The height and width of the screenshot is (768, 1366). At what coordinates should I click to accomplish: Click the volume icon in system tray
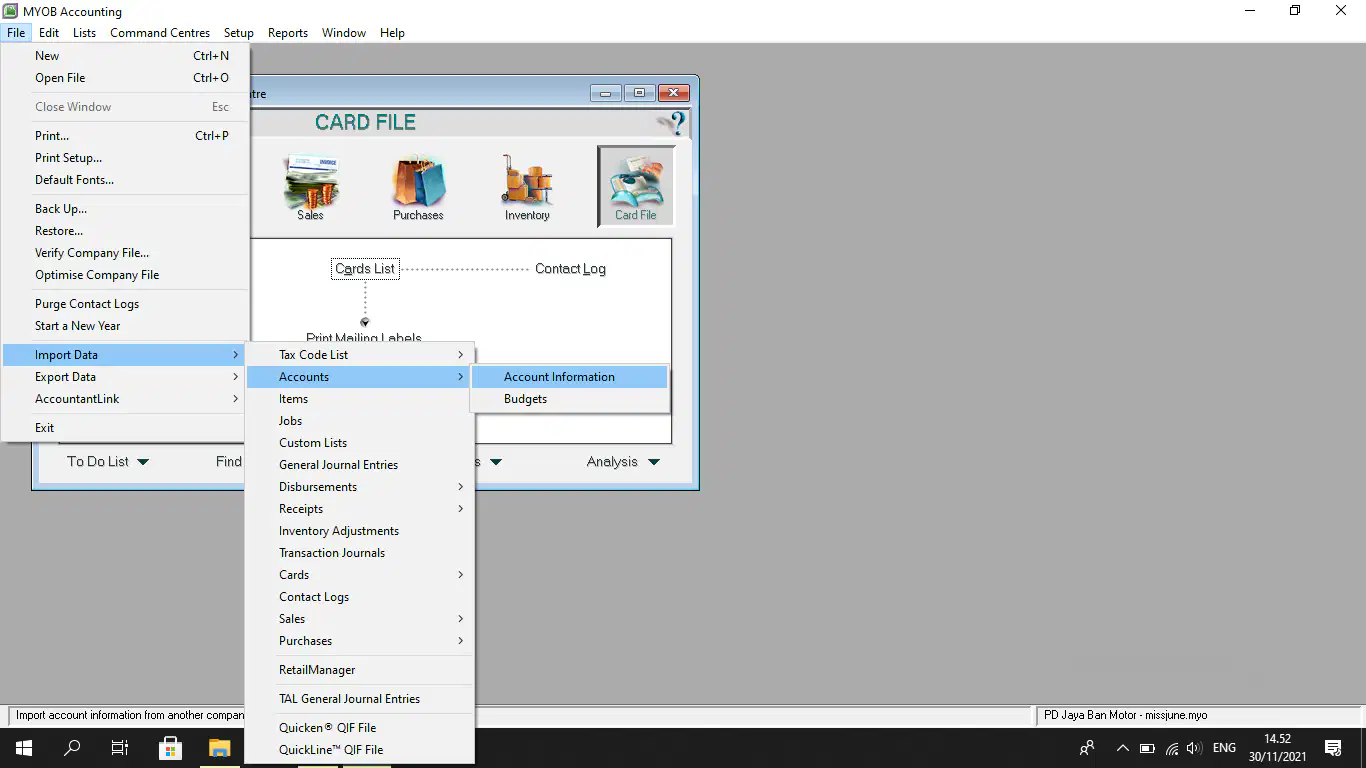pos(1194,748)
